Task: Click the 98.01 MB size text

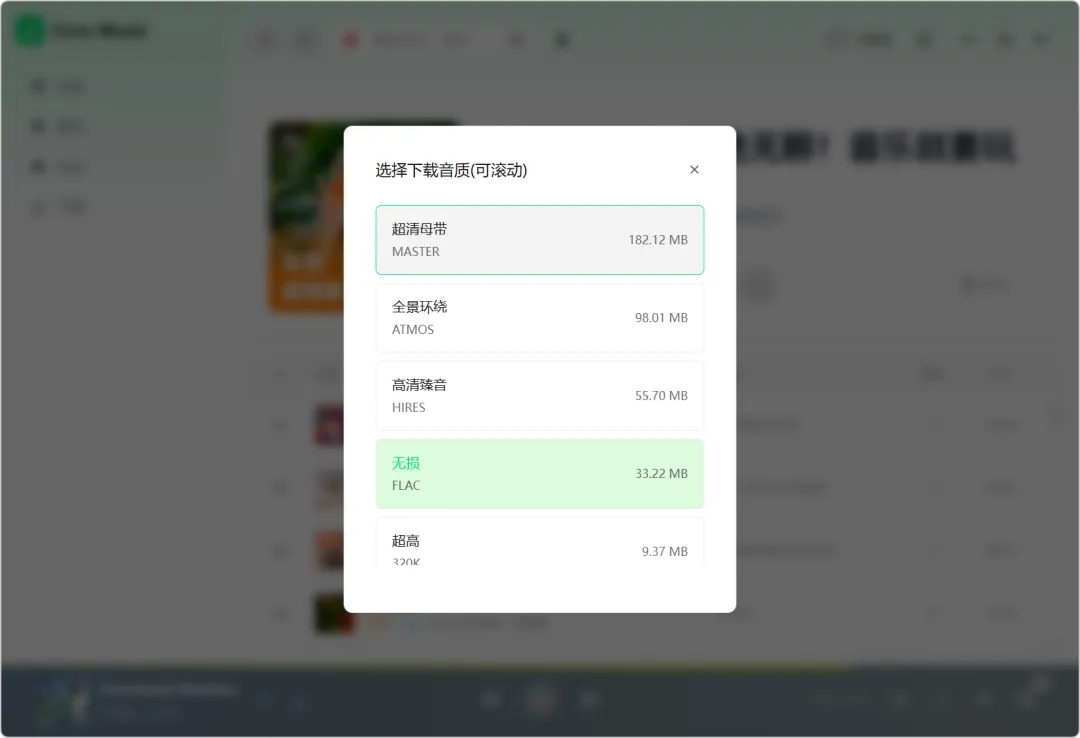Action: click(x=661, y=318)
